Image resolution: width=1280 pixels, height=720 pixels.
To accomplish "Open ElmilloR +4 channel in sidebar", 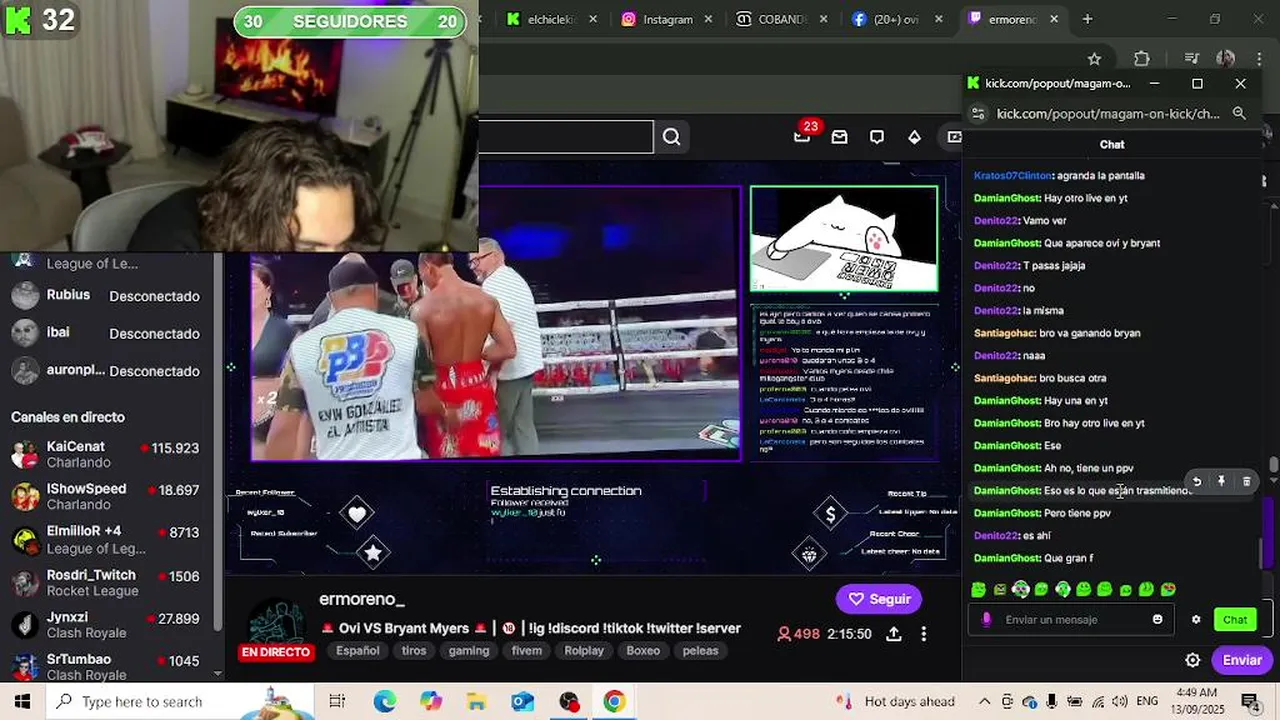I will pyautogui.click(x=106, y=539).
